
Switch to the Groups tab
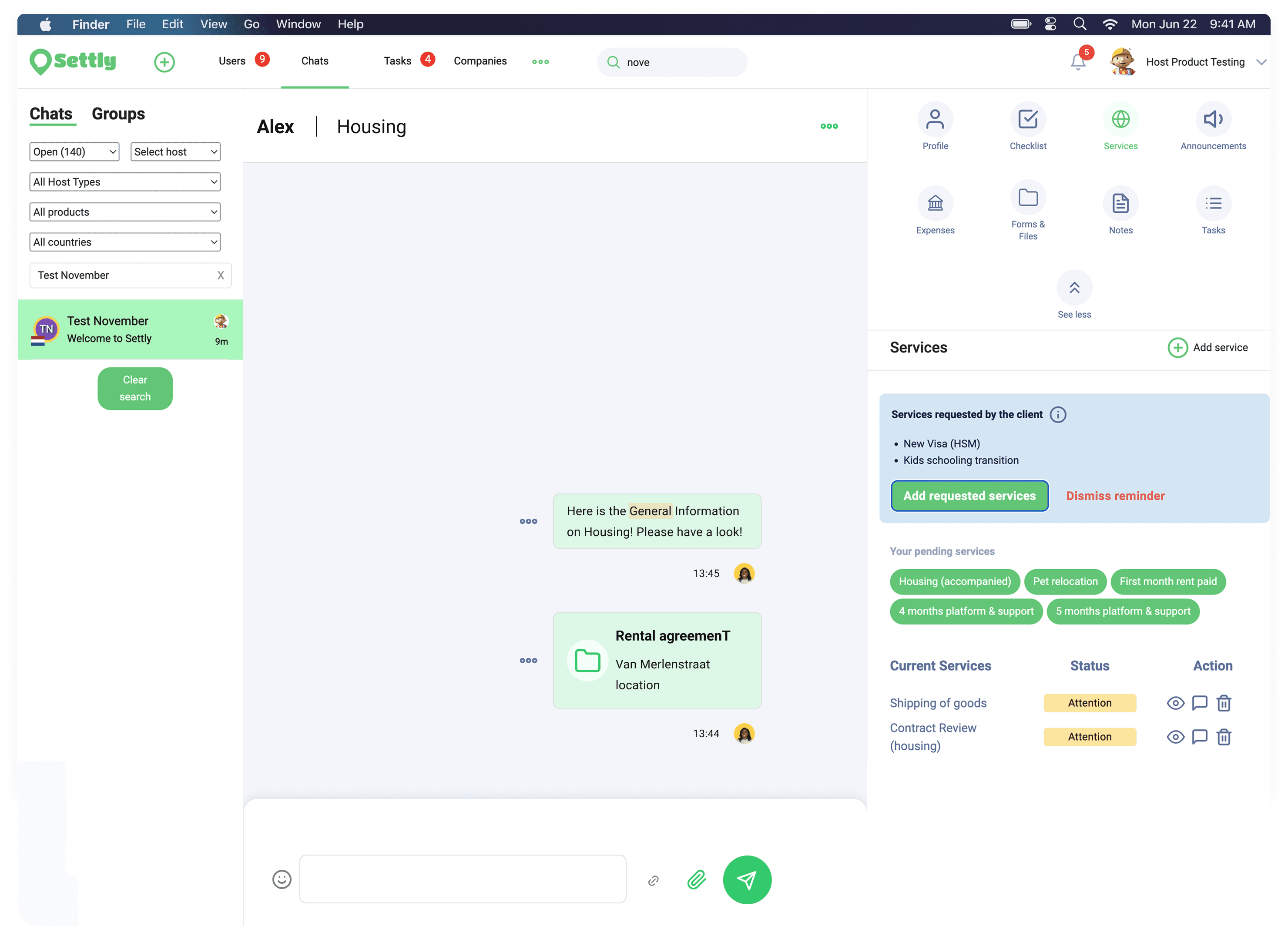point(118,114)
